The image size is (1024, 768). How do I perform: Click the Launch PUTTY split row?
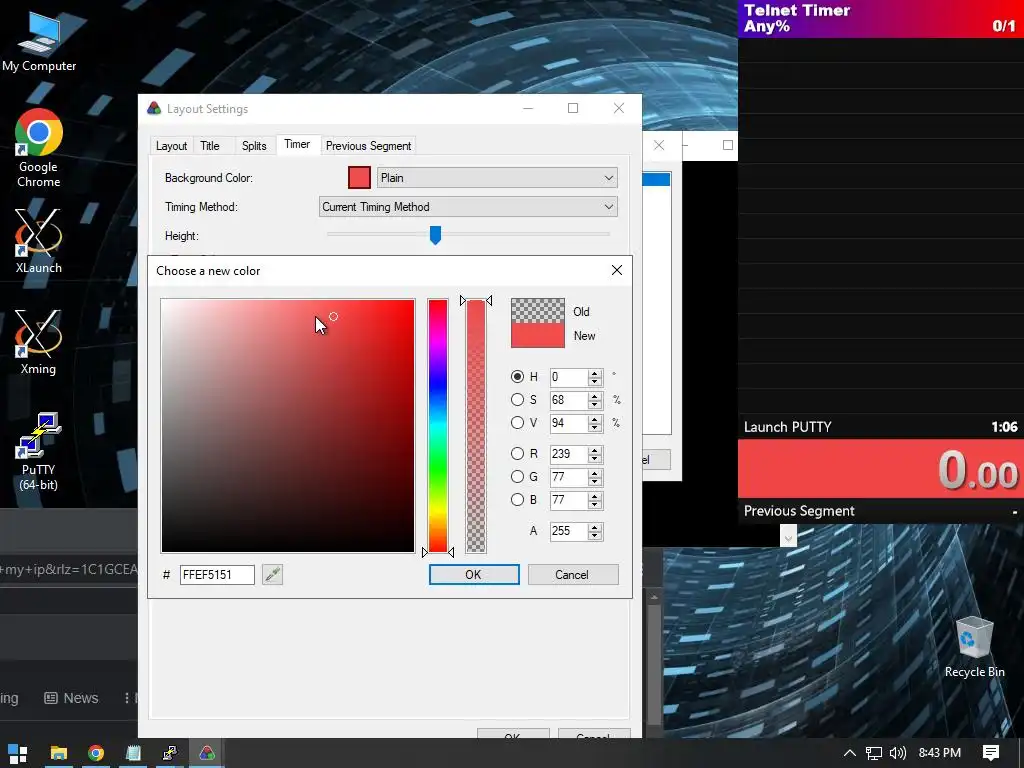(880, 427)
